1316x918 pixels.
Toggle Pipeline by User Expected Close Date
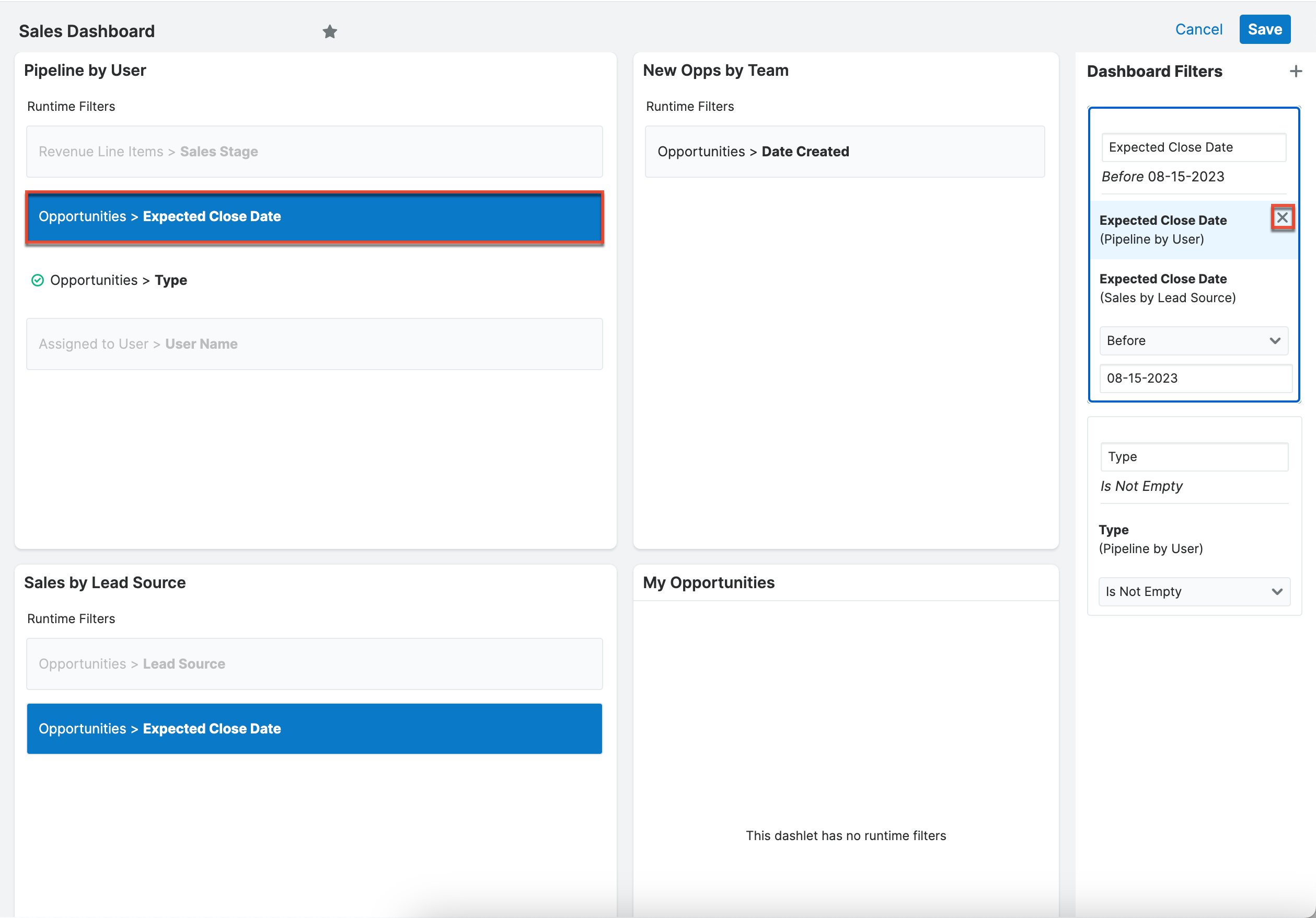[x=314, y=217]
